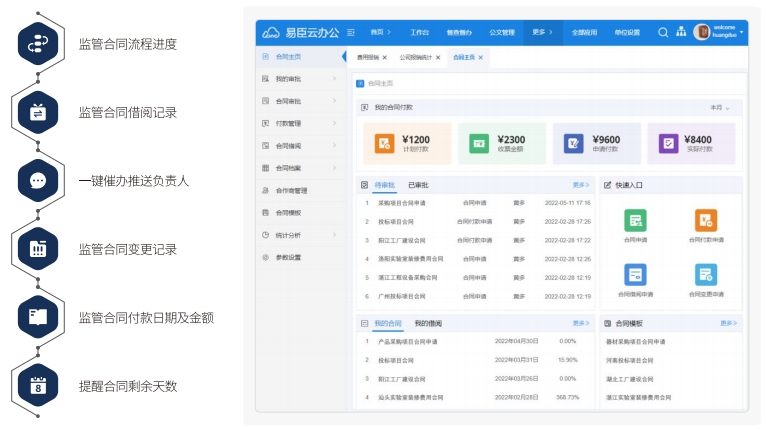Click the 快速入口 edit icon
Viewport: 766px width, 430px height.
point(607,185)
